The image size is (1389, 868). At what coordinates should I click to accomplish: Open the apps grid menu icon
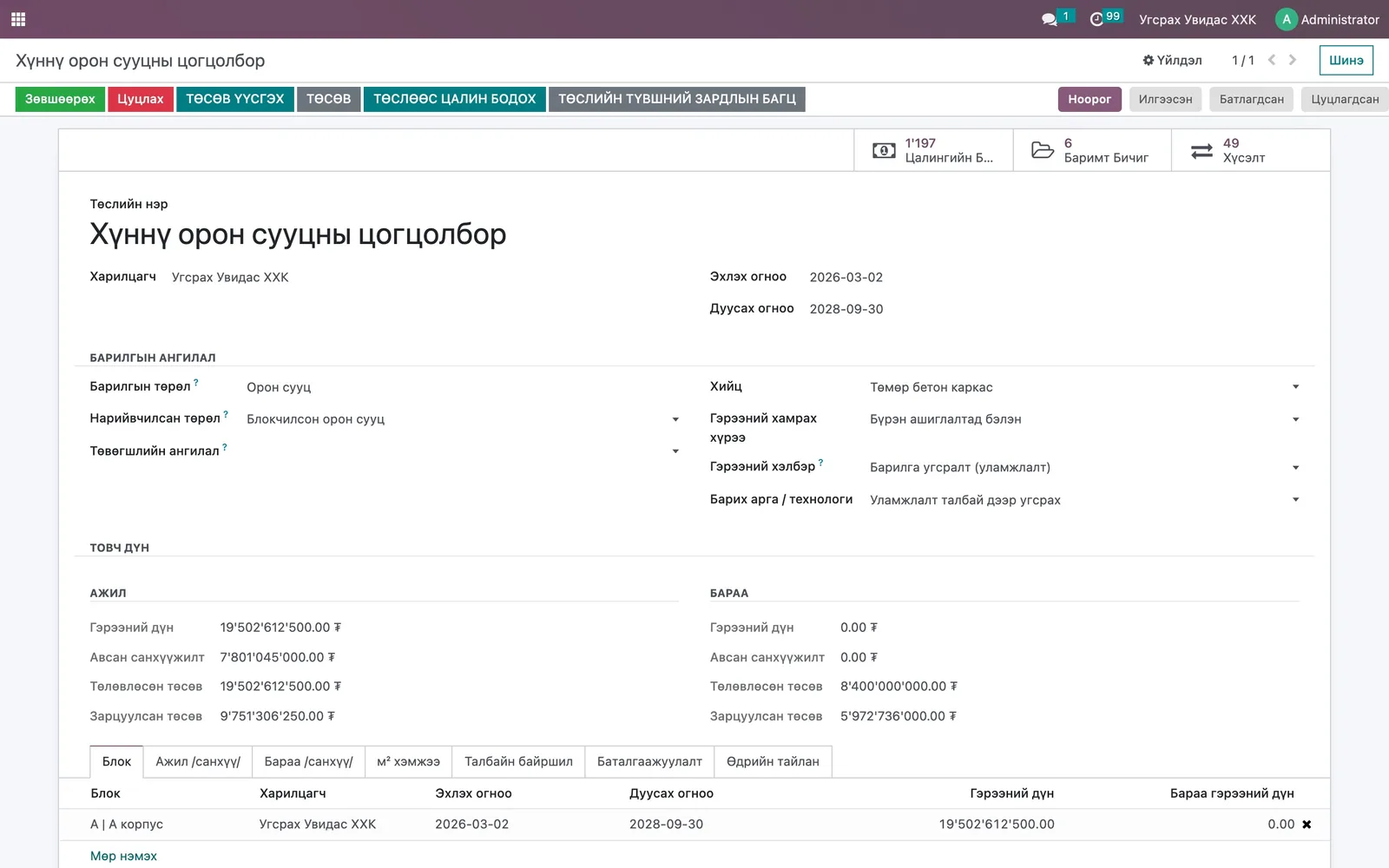pos(18,19)
